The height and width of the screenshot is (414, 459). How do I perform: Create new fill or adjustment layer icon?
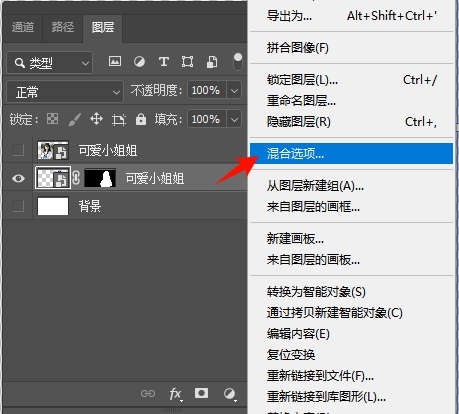pyautogui.click(x=230, y=394)
